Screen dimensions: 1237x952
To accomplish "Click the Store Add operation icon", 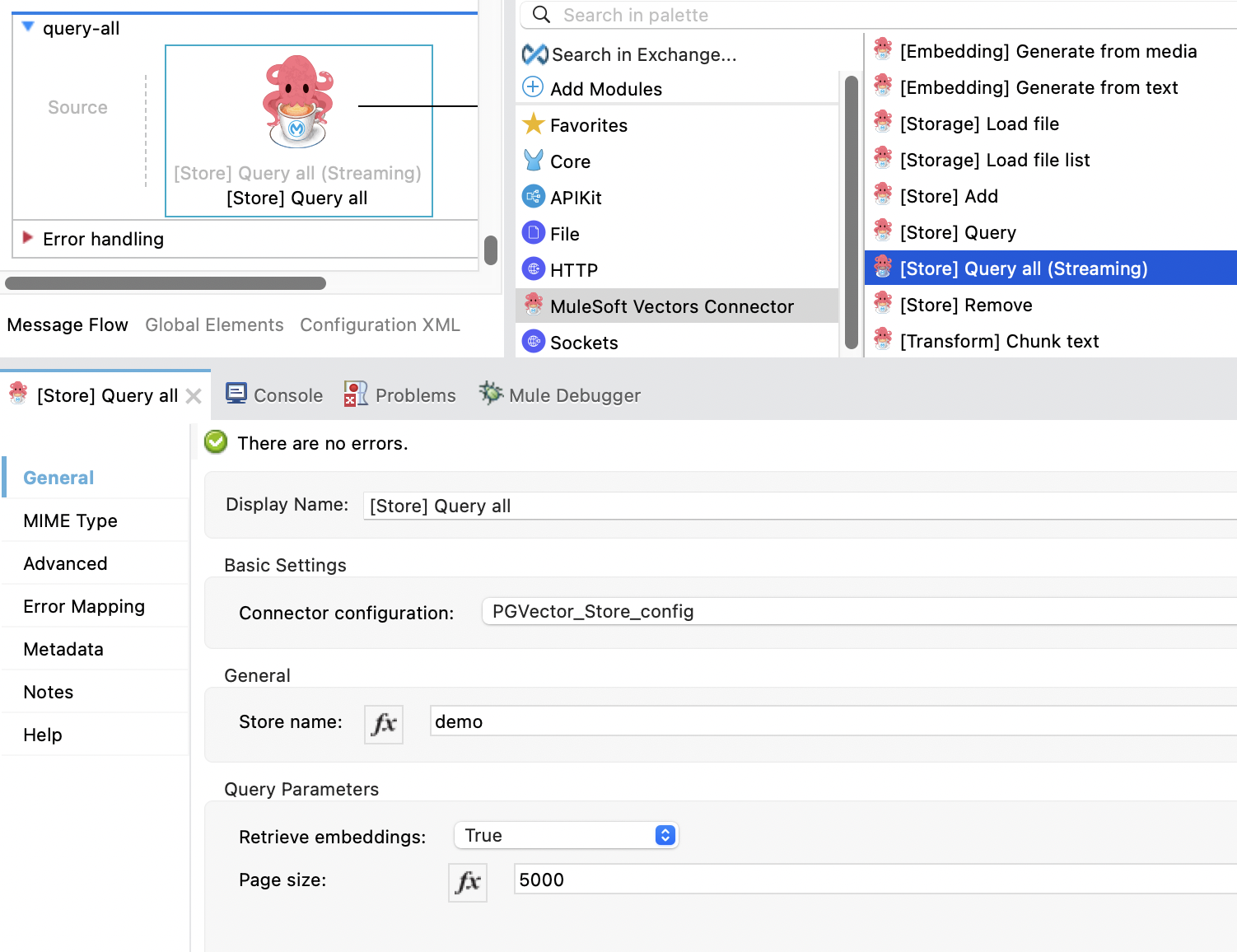I will (883, 194).
